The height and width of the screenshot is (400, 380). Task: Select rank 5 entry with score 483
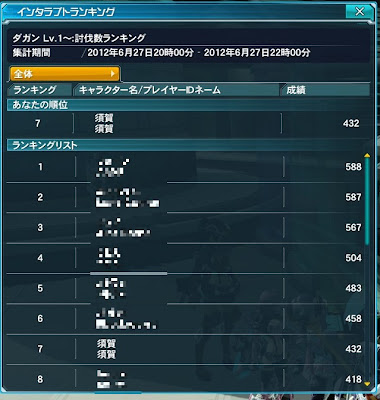point(185,288)
